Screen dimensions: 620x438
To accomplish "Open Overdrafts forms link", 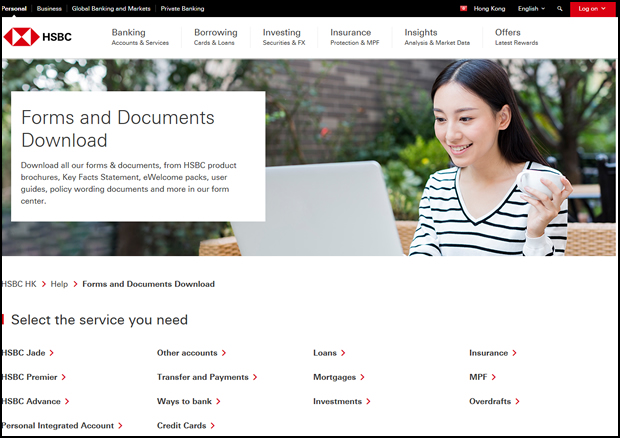I will 490,402.
